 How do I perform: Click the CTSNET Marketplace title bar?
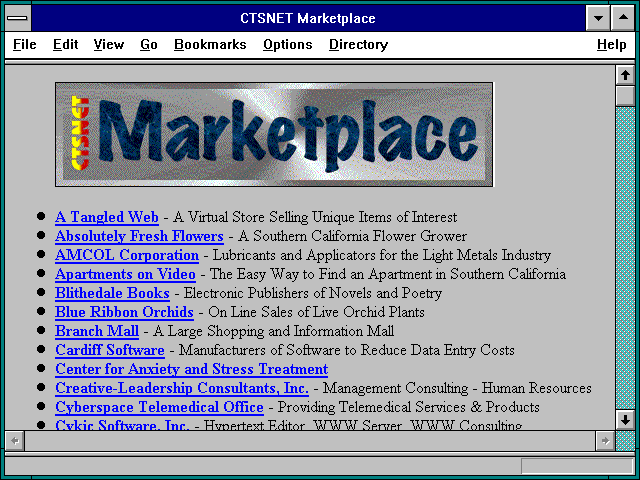(x=308, y=18)
